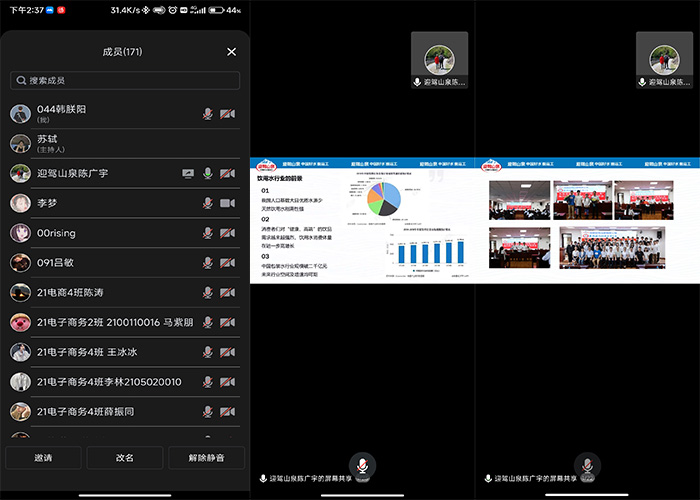Click the muted mic icon for 李梦
The height and width of the screenshot is (500, 700).
point(207,203)
